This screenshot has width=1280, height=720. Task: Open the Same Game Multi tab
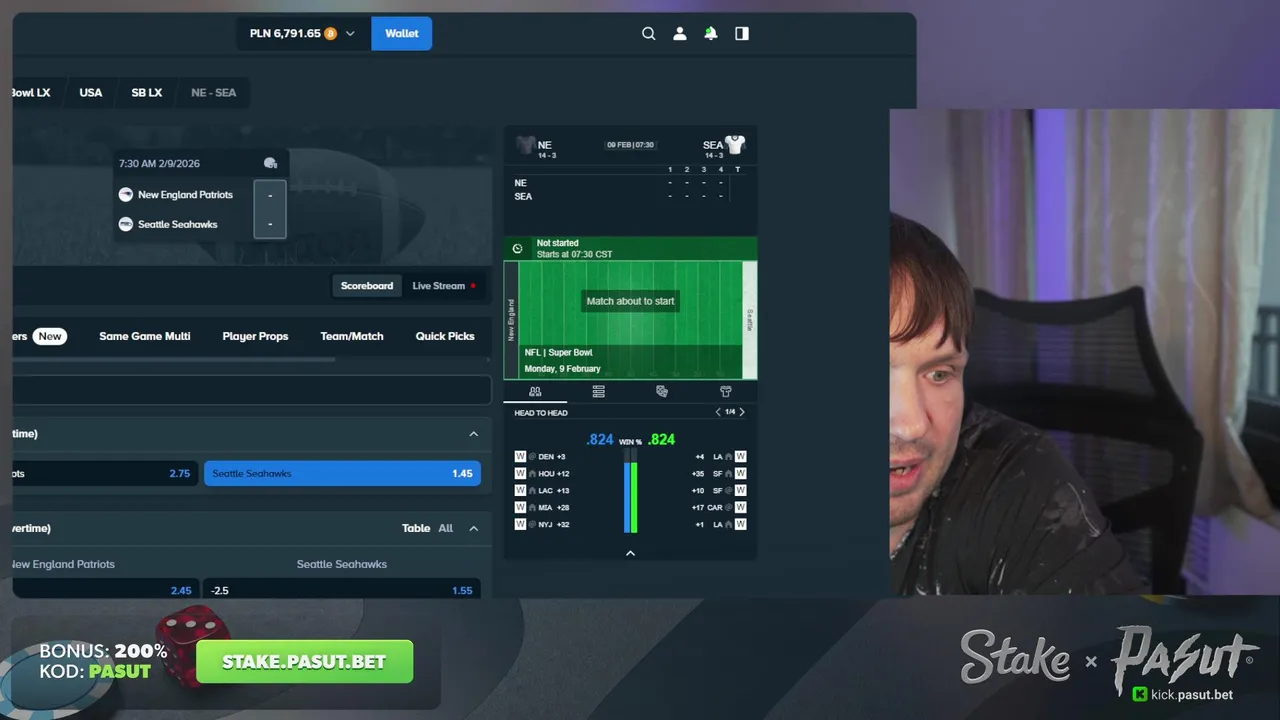pos(145,336)
